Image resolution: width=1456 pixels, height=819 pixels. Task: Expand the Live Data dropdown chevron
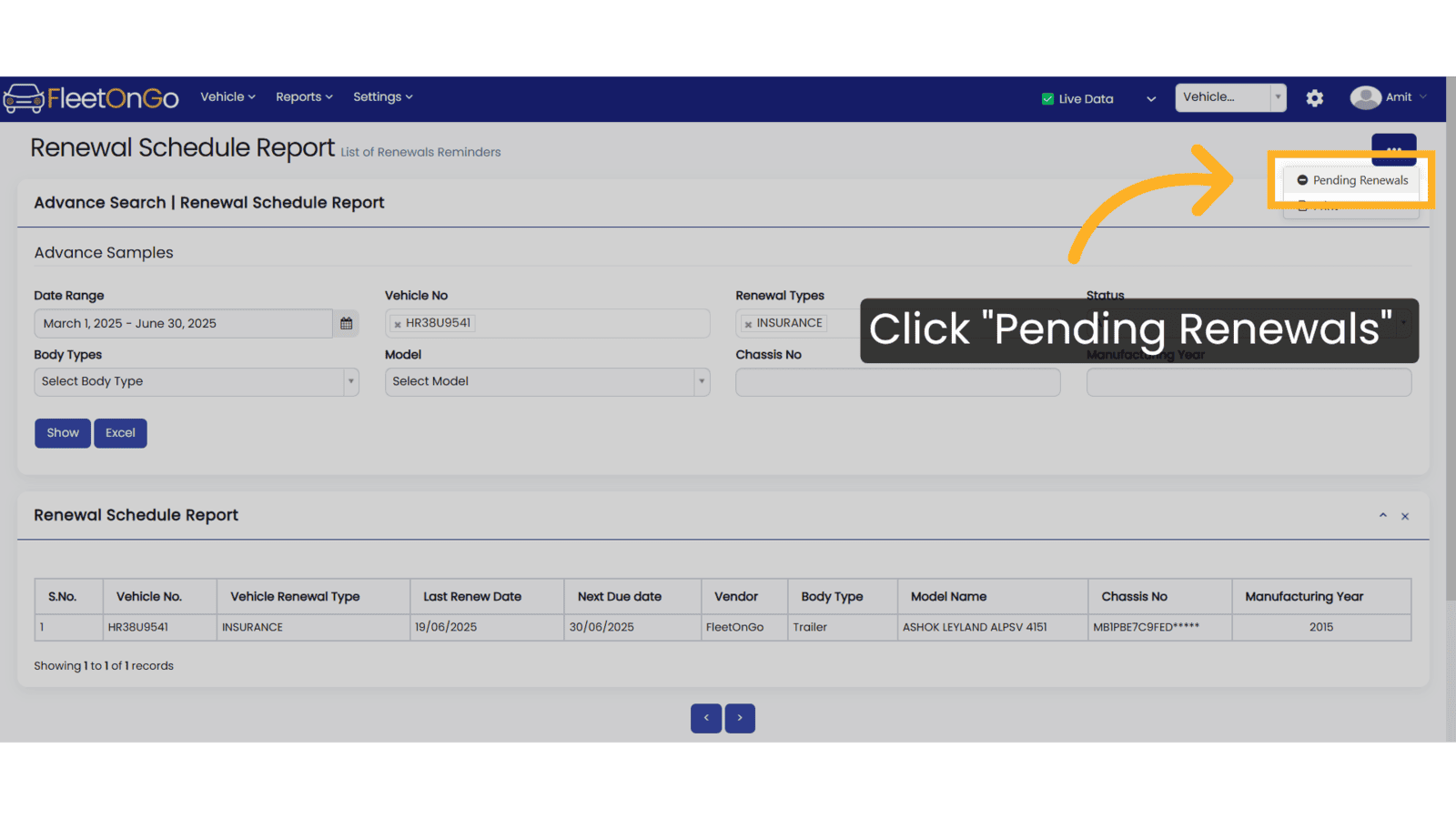coord(1151,99)
